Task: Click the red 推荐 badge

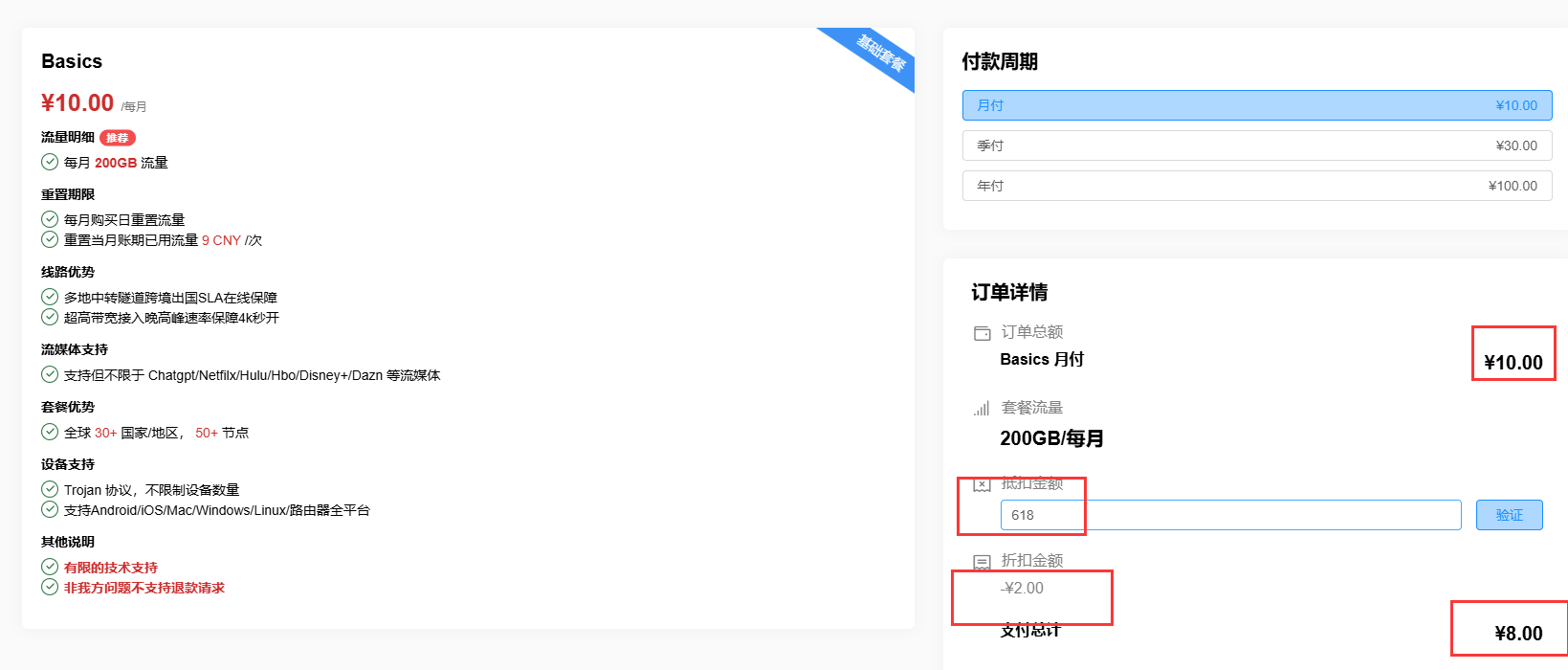Action: 118,138
